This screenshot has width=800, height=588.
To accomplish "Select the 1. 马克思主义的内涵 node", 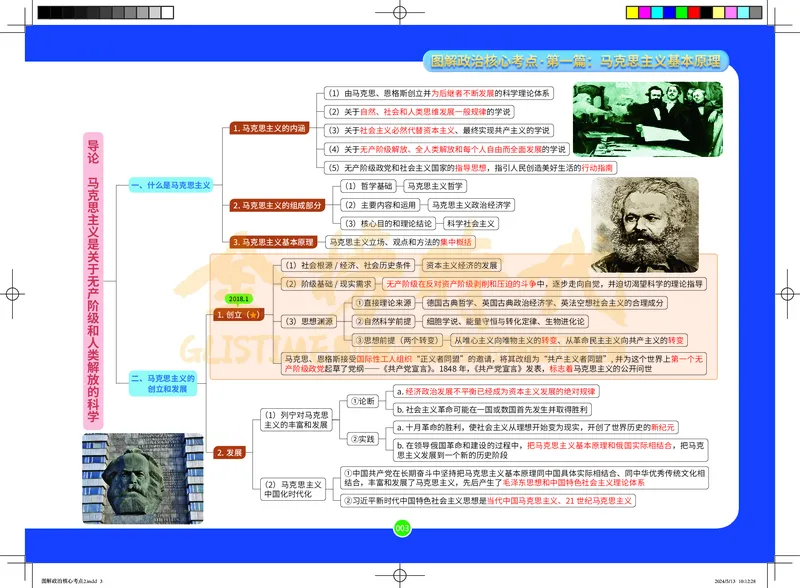I will (268, 129).
